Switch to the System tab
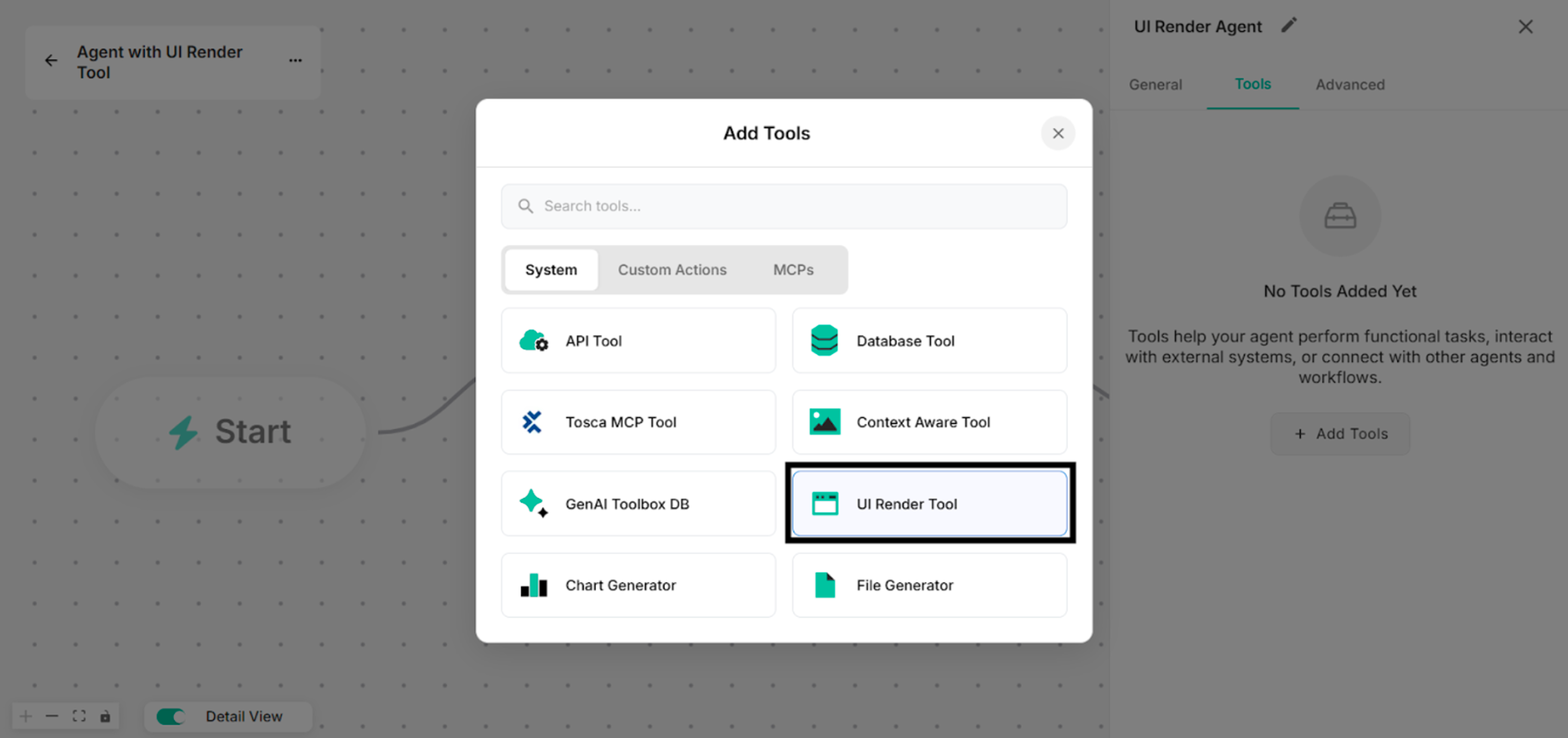 551,270
